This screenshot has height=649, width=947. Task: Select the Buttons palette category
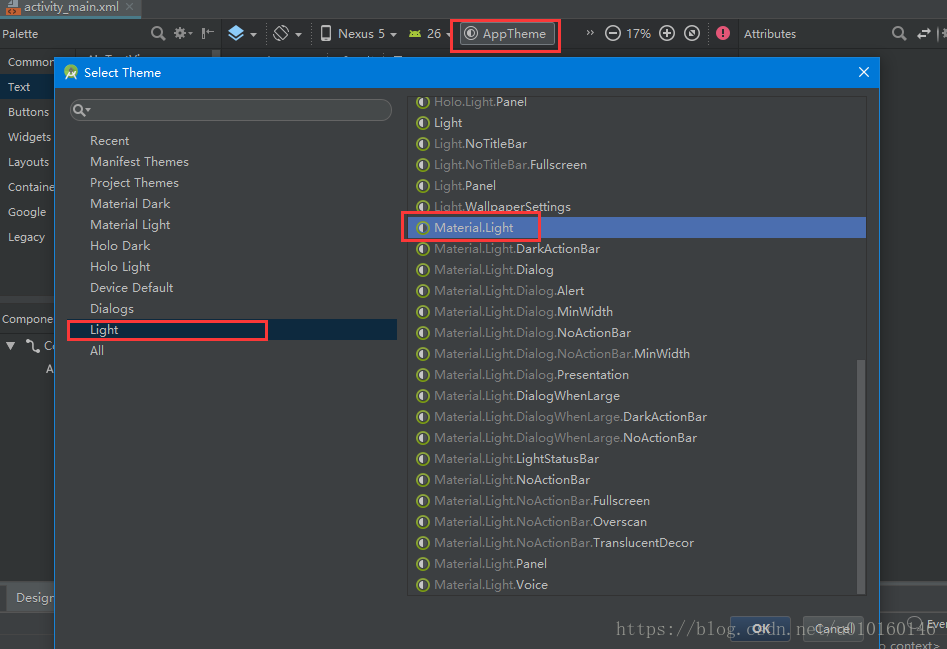28,112
